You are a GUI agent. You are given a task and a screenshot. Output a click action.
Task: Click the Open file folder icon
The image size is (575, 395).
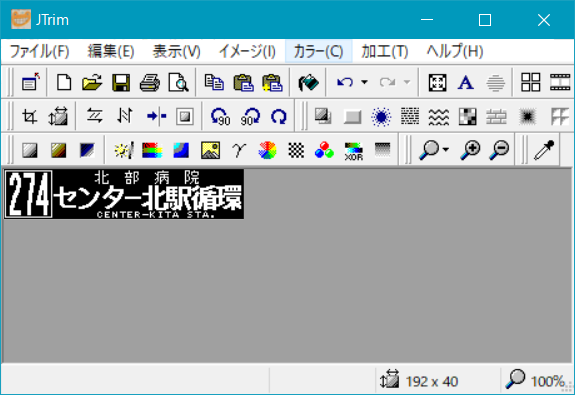(x=92, y=82)
